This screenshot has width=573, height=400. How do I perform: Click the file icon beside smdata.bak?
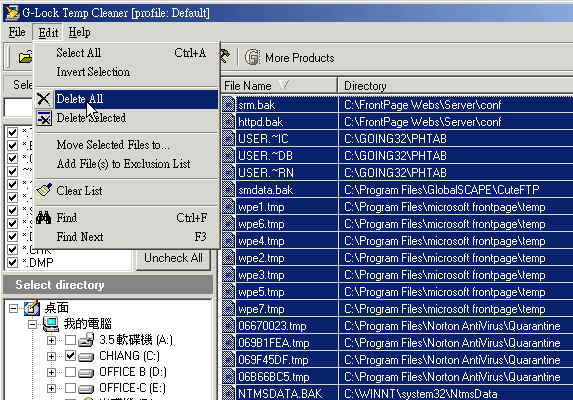pyautogui.click(x=228, y=190)
